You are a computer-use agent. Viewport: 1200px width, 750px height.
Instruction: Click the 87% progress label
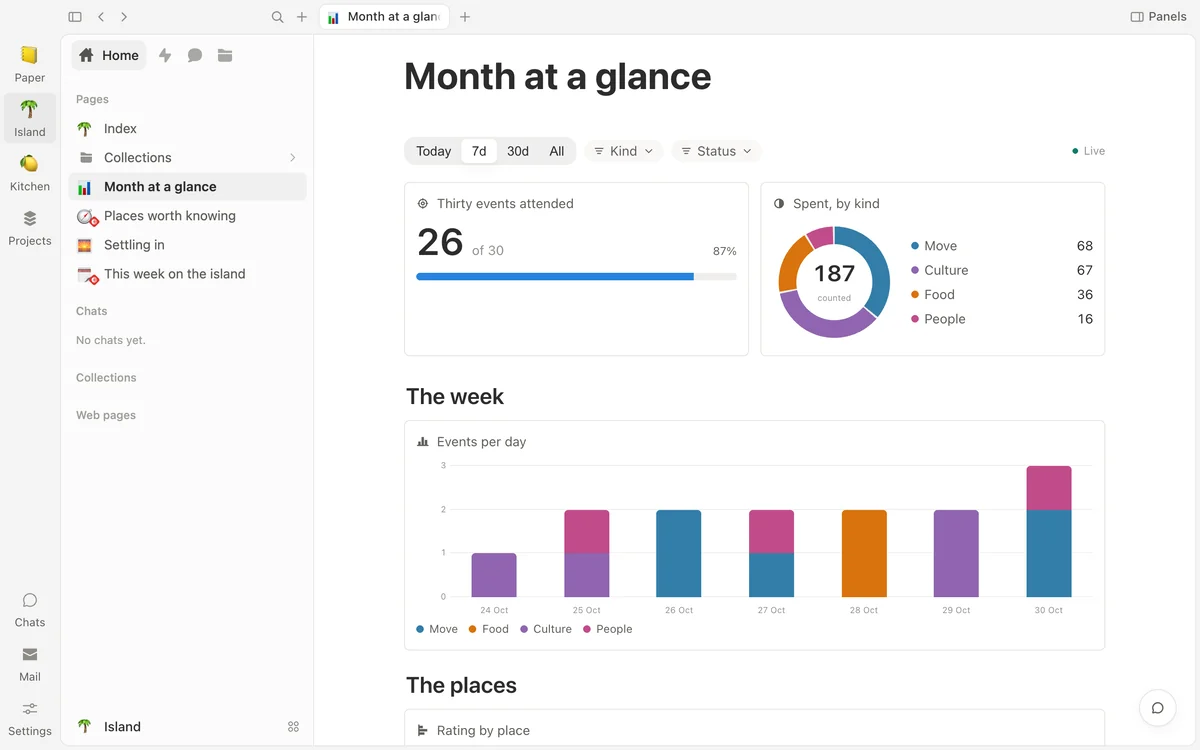coord(724,252)
